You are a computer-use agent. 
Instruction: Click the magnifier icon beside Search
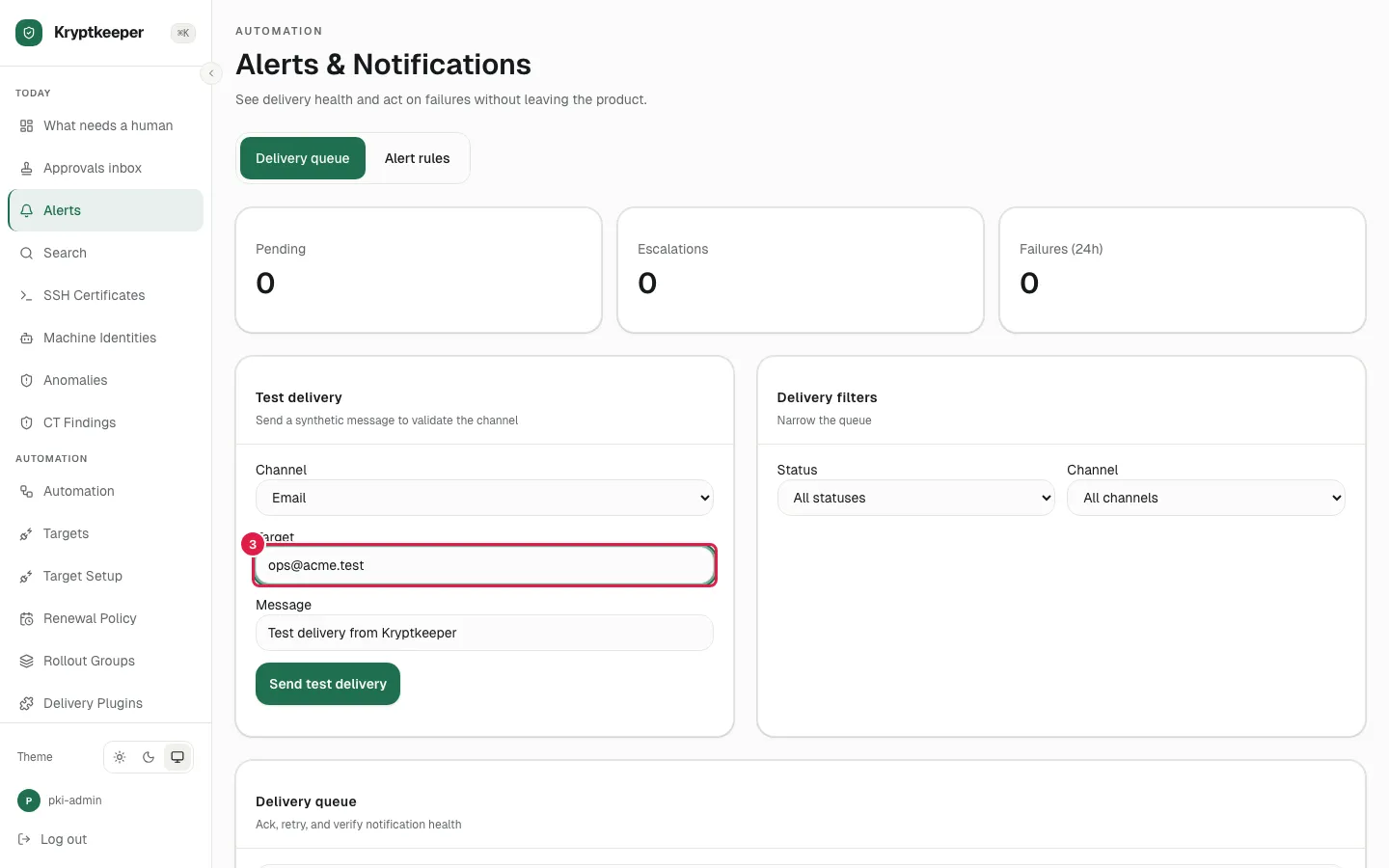(x=26, y=254)
